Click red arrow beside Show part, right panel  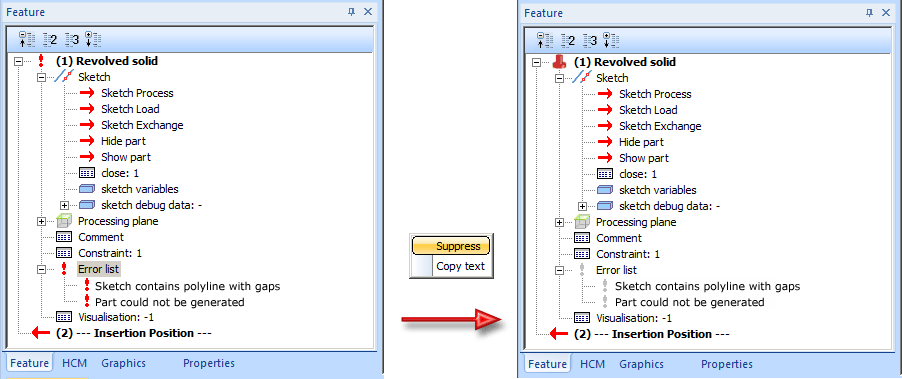click(605, 158)
